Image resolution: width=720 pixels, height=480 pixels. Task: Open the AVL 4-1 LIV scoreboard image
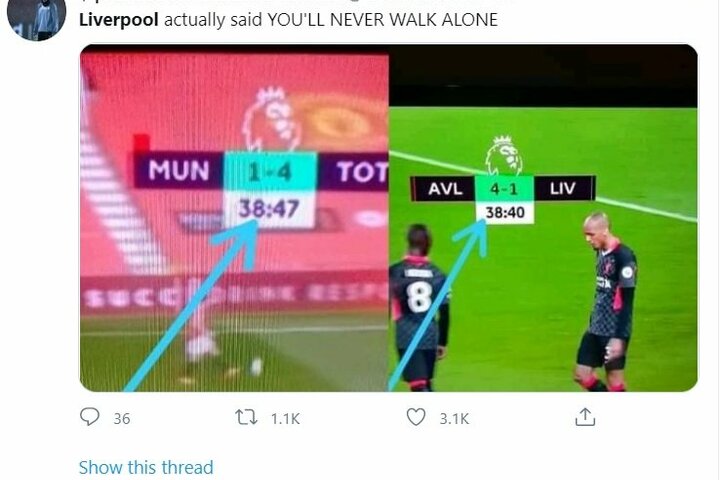[543, 218]
